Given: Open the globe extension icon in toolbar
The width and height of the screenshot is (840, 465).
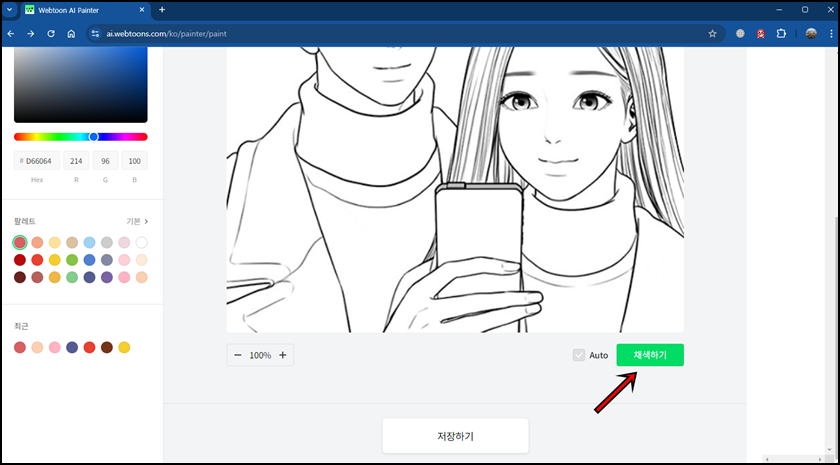Looking at the screenshot, I should (740, 34).
